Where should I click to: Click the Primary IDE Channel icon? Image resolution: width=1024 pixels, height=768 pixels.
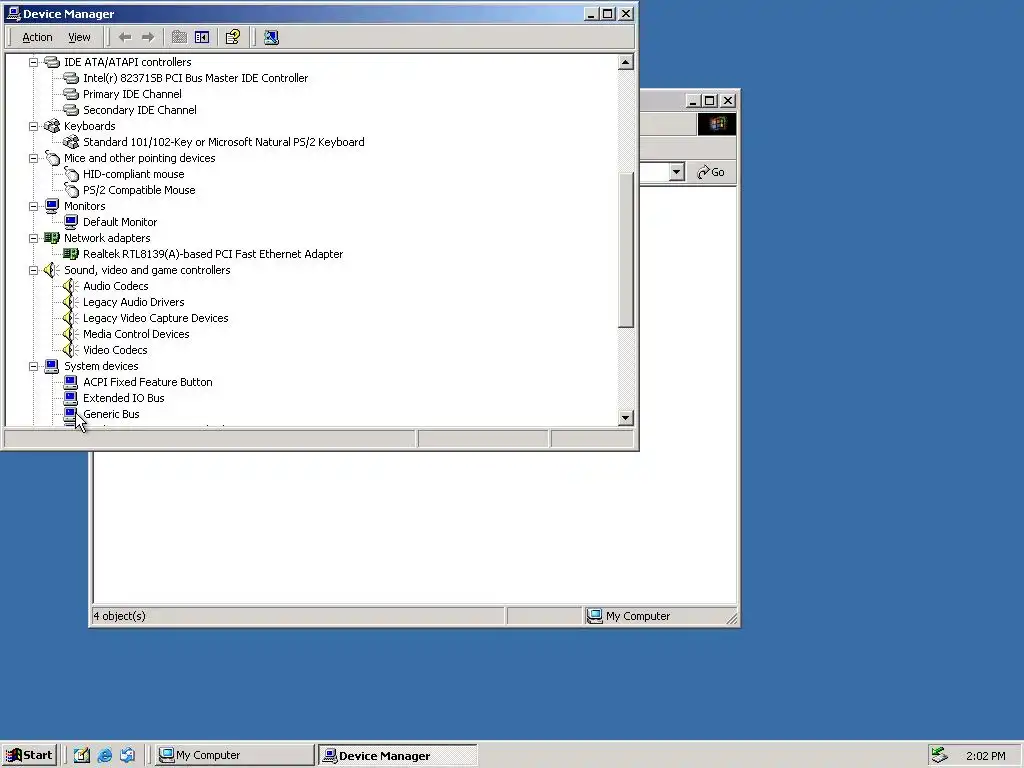(x=71, y=94)
